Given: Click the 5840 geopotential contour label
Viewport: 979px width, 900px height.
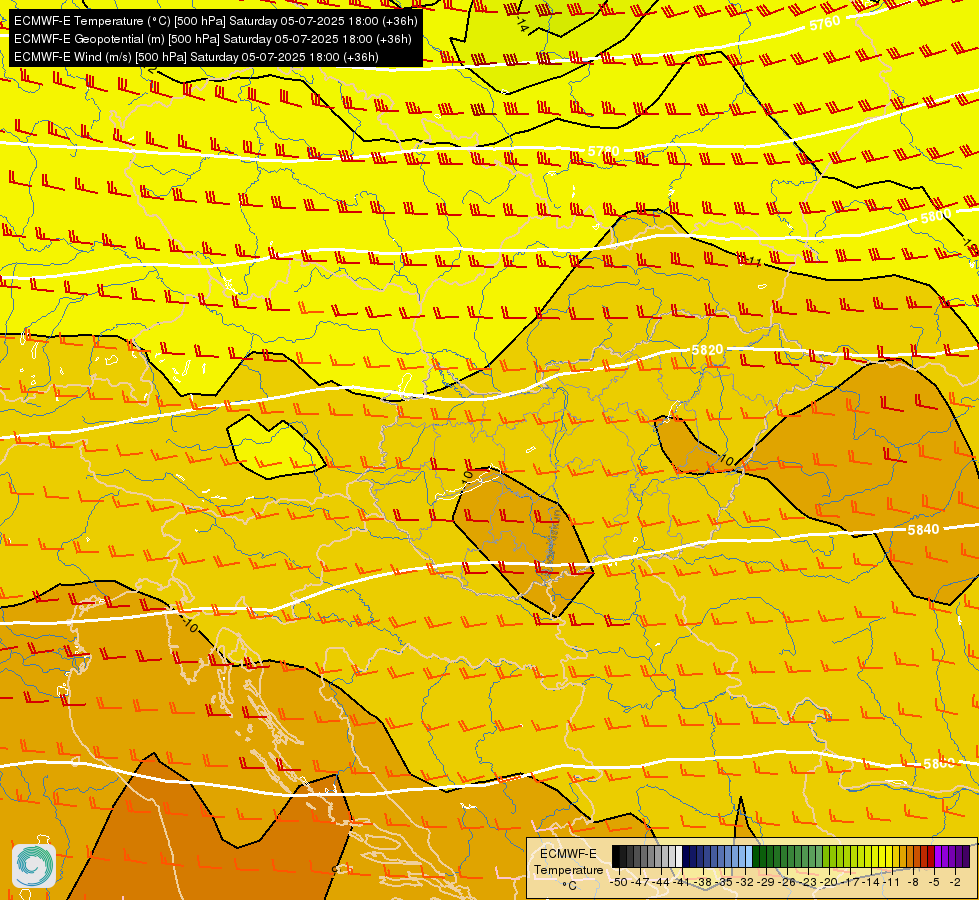Looking at the screenshot, I should tap(923, 530).
